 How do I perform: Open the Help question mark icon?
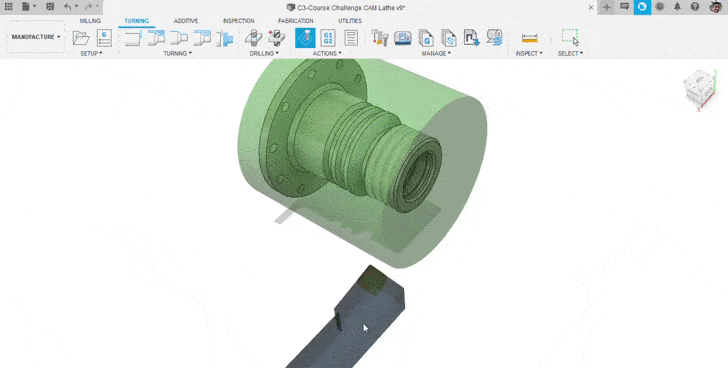coord(695,6)
